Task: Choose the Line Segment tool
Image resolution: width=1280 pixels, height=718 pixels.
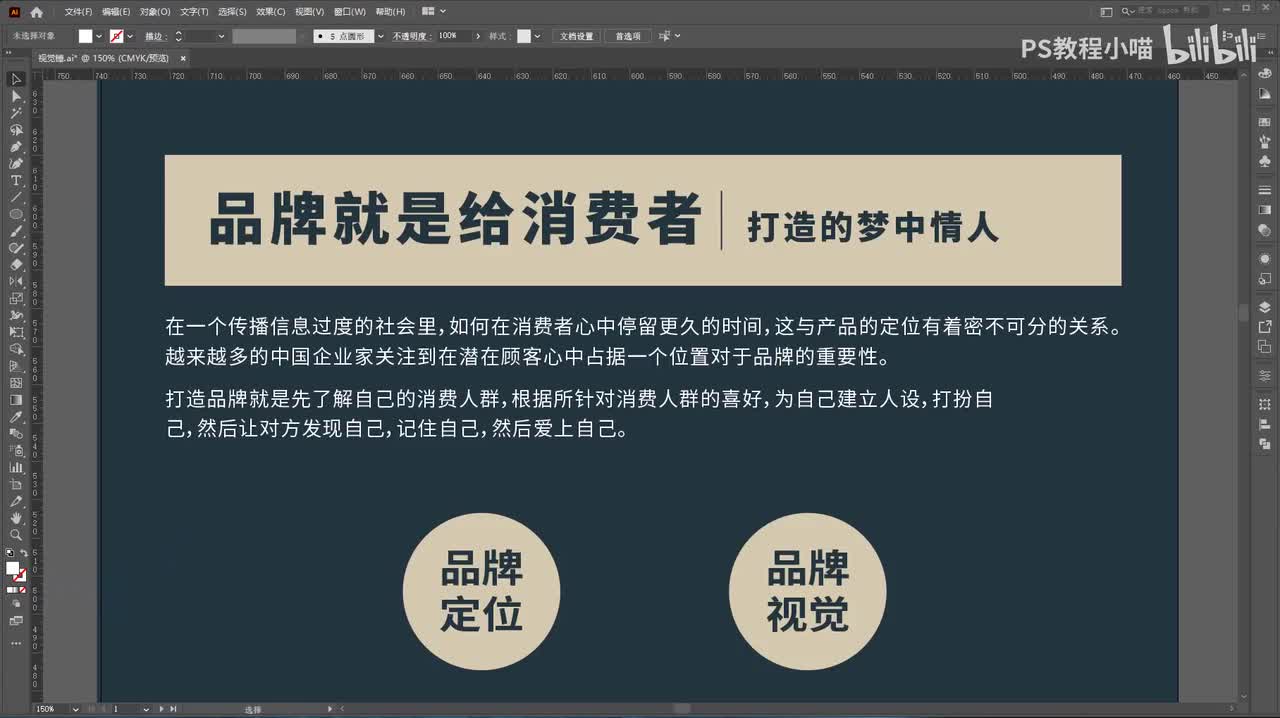Action: 16,198
